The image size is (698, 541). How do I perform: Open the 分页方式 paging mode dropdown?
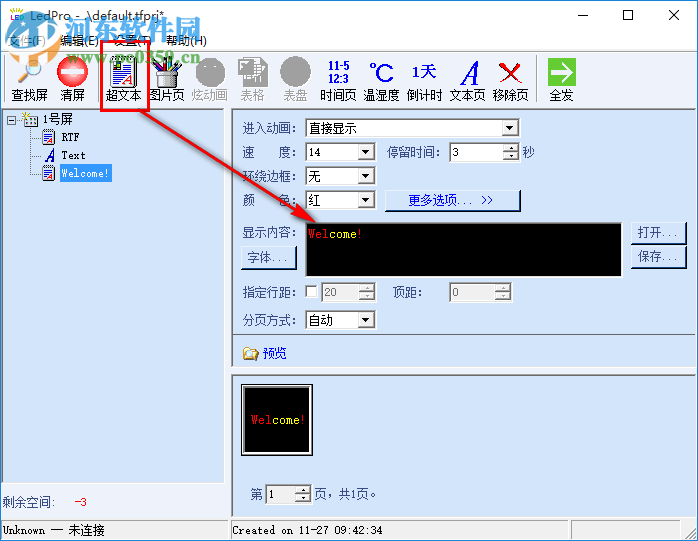(365, 320)
